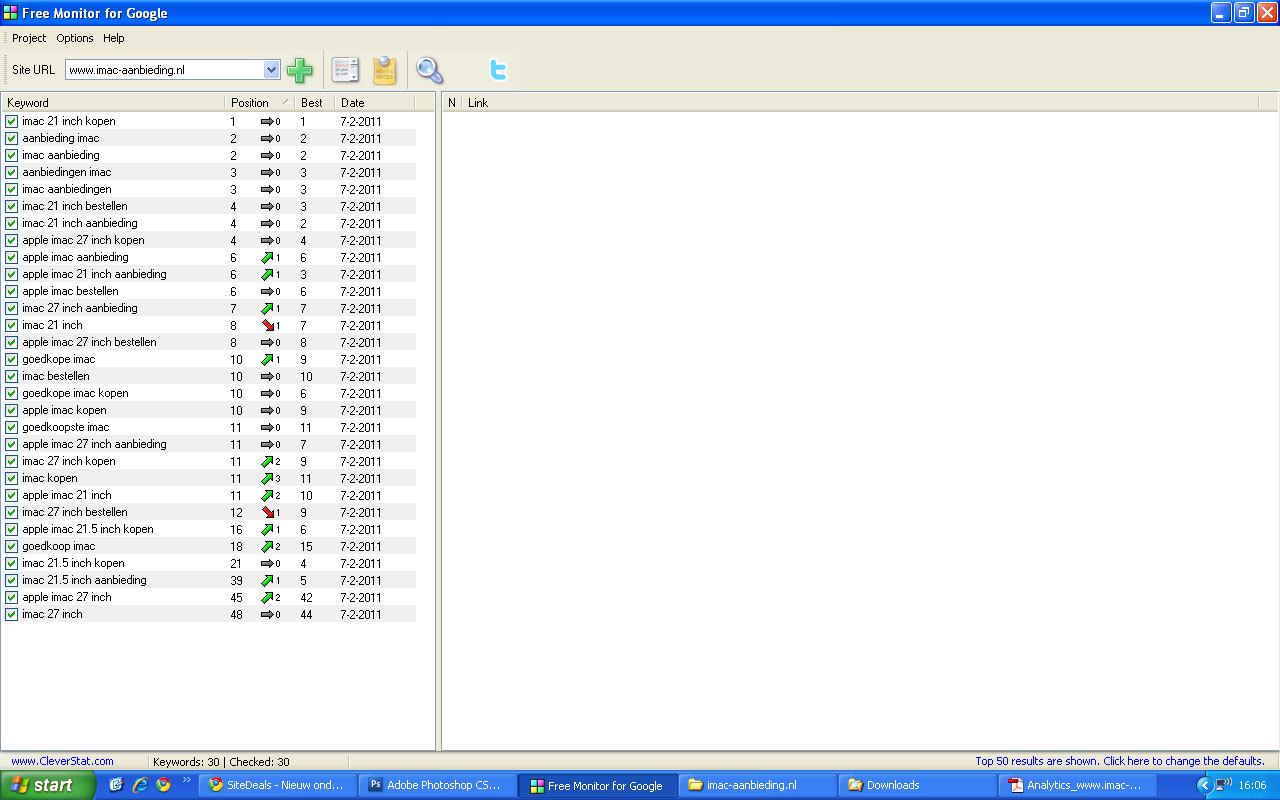
Task: Toggle checkbox for 'goedkoop imac'
Action: (x=12, y=546)
